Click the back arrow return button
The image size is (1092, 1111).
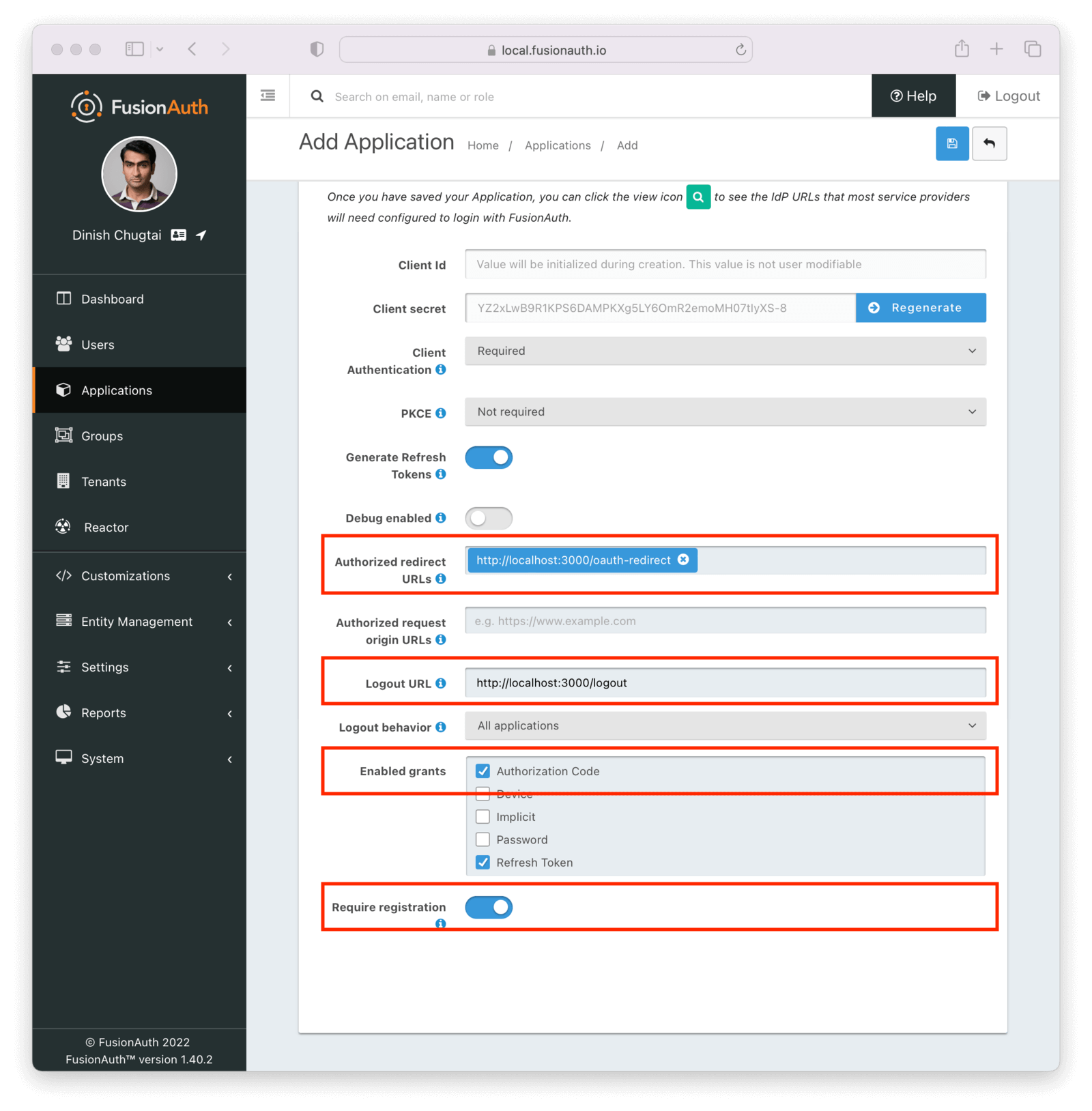(x=989, y=143)
